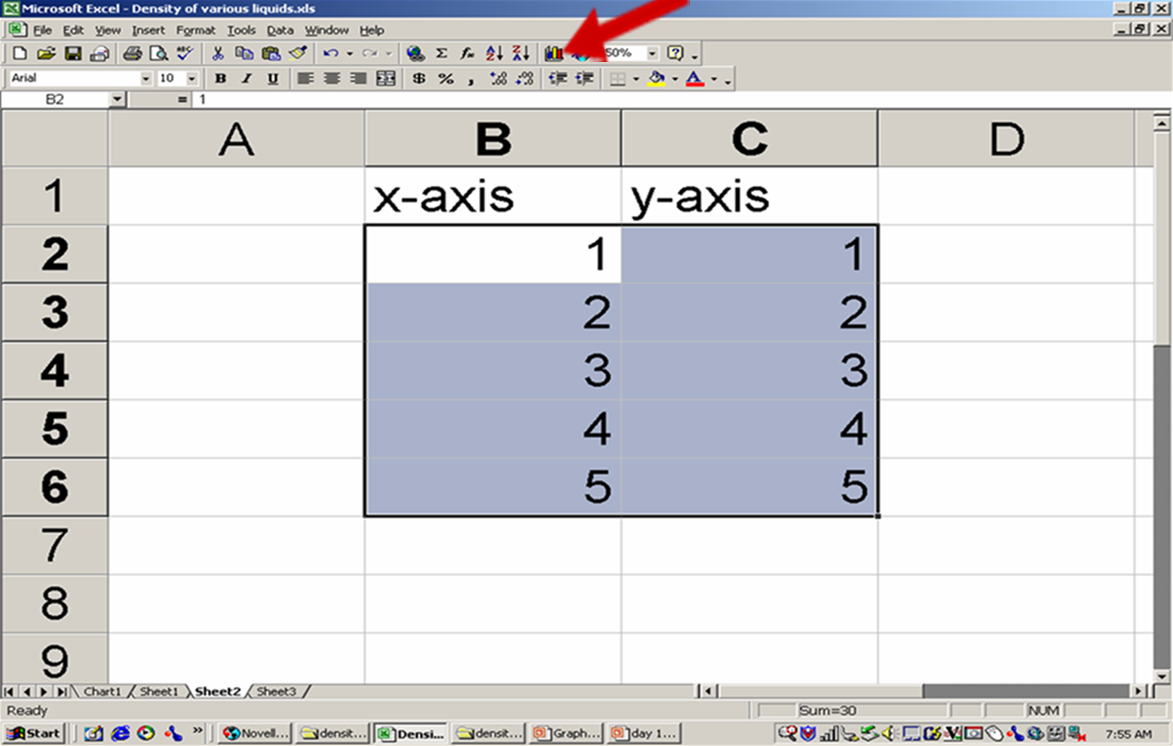Click Increase Indent icon
Image resolution: width=1173 pixels, height=746 pixels.
pos(584,78)
